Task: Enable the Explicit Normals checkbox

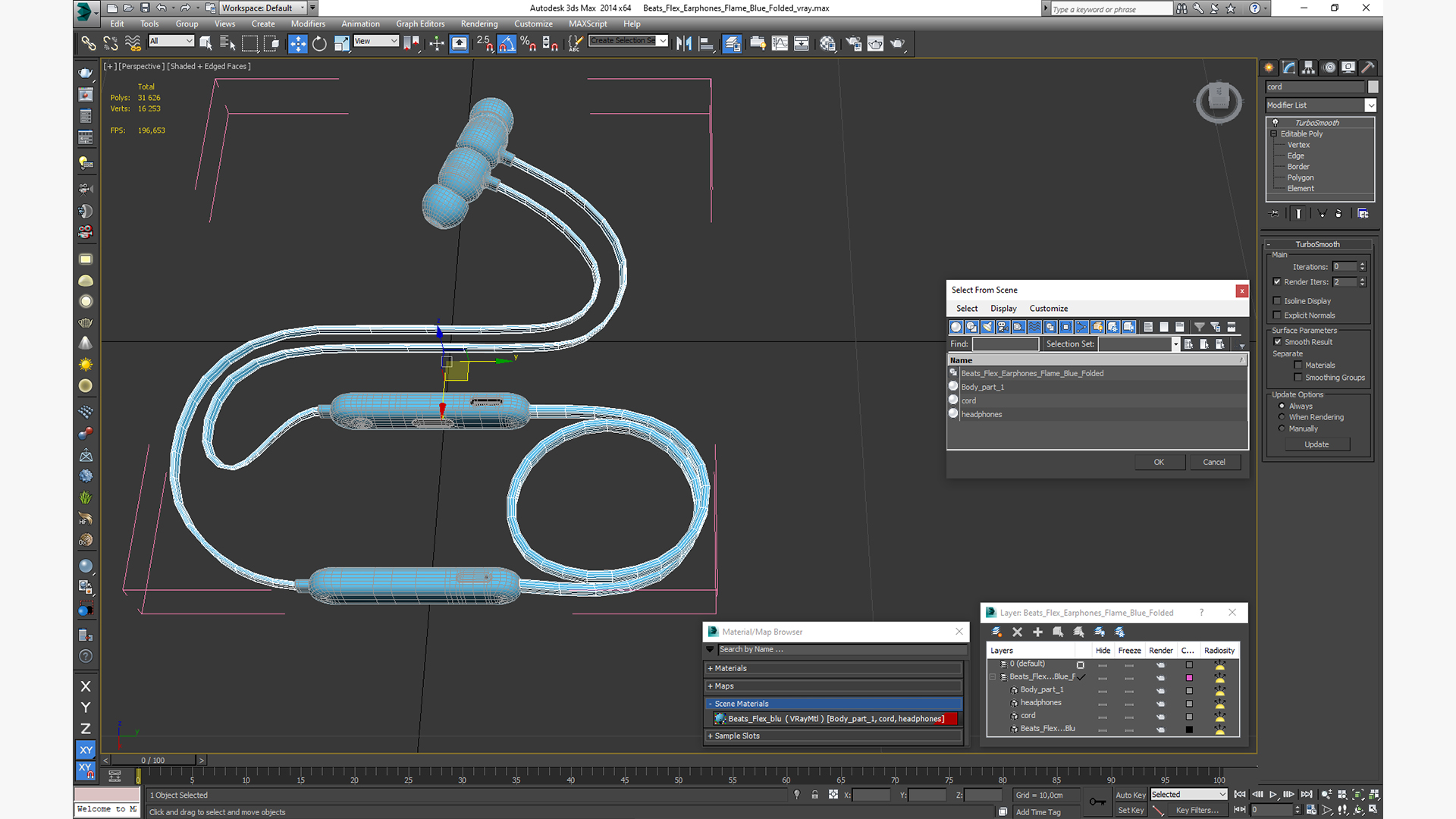Action: [1277, 315]
